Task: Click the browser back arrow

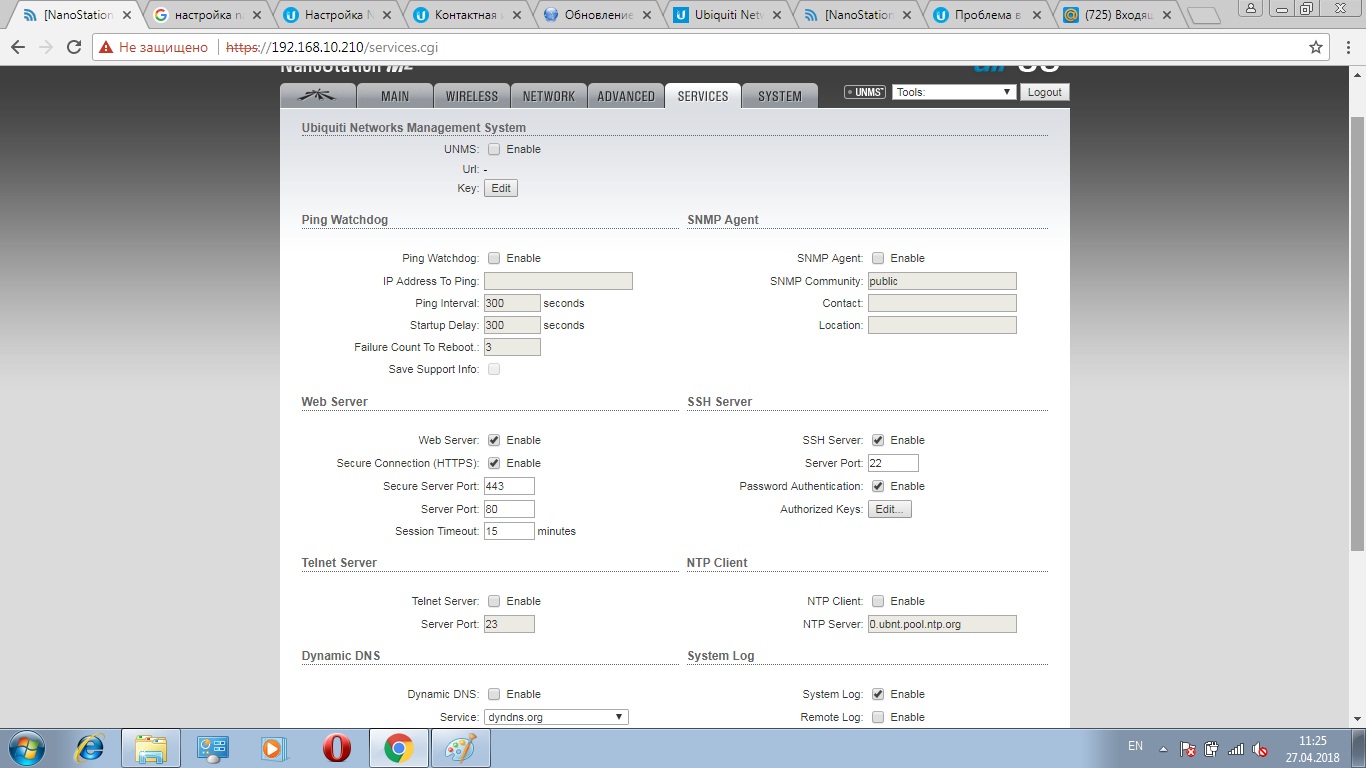Action: point(18,47)
